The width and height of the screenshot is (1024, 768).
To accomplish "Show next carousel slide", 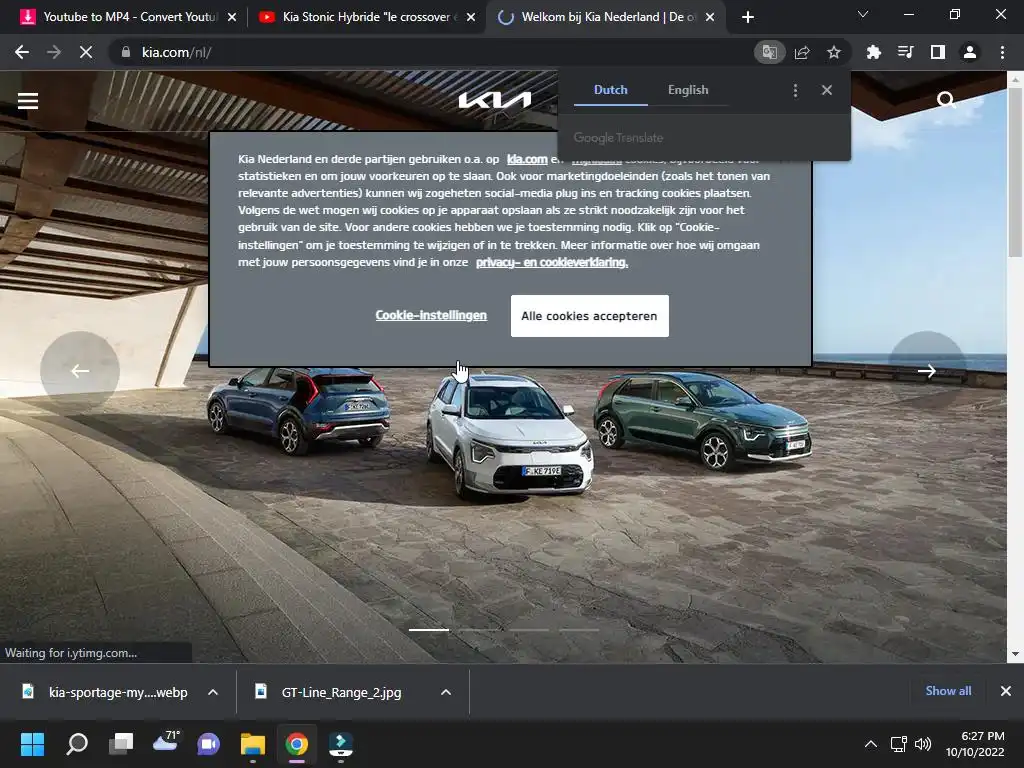I will tap(927, 370).
